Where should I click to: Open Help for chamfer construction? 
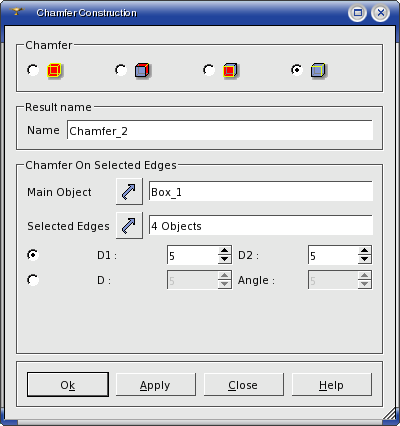click(x=332, y=385)
